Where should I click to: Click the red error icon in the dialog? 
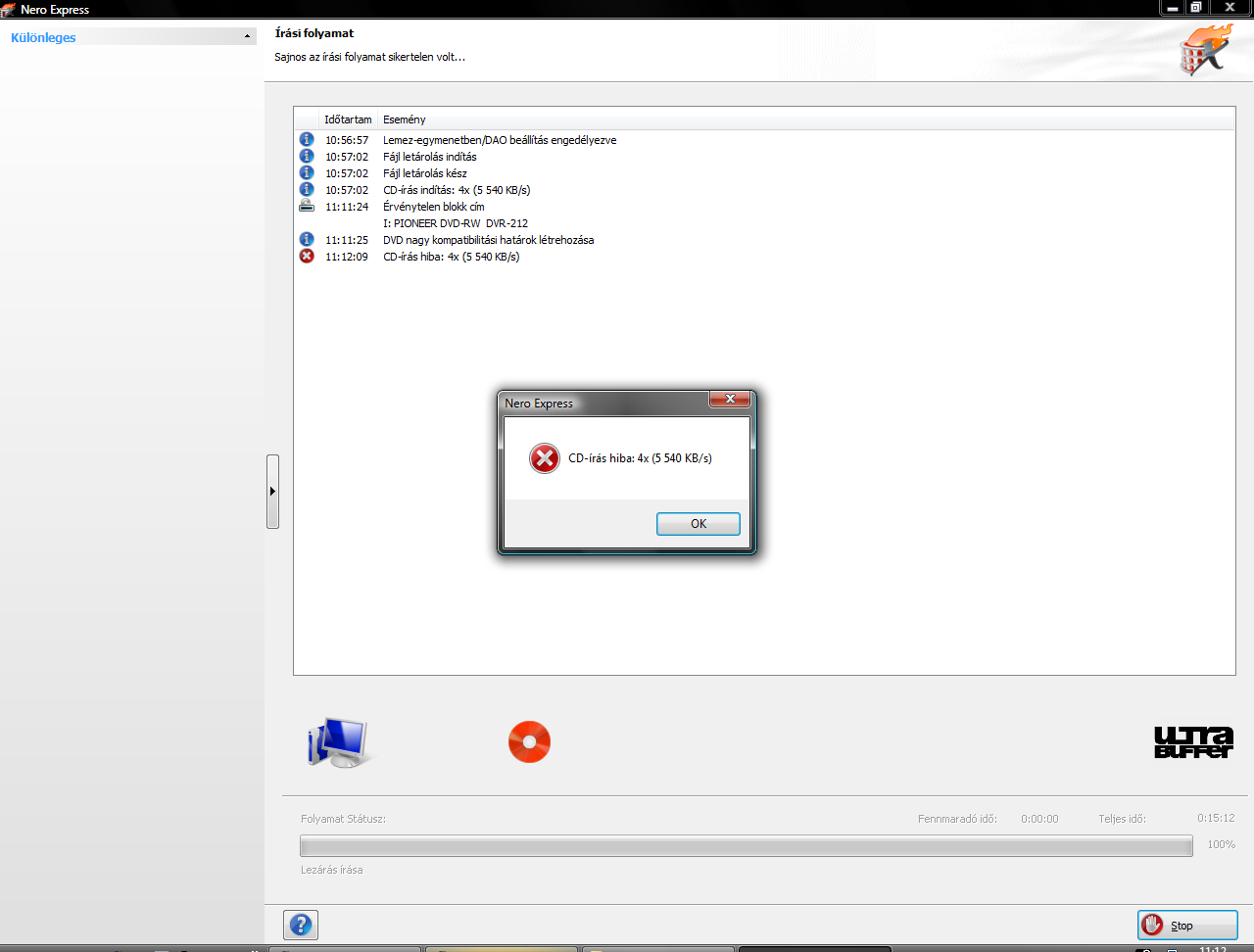click(x=545, y=458)
